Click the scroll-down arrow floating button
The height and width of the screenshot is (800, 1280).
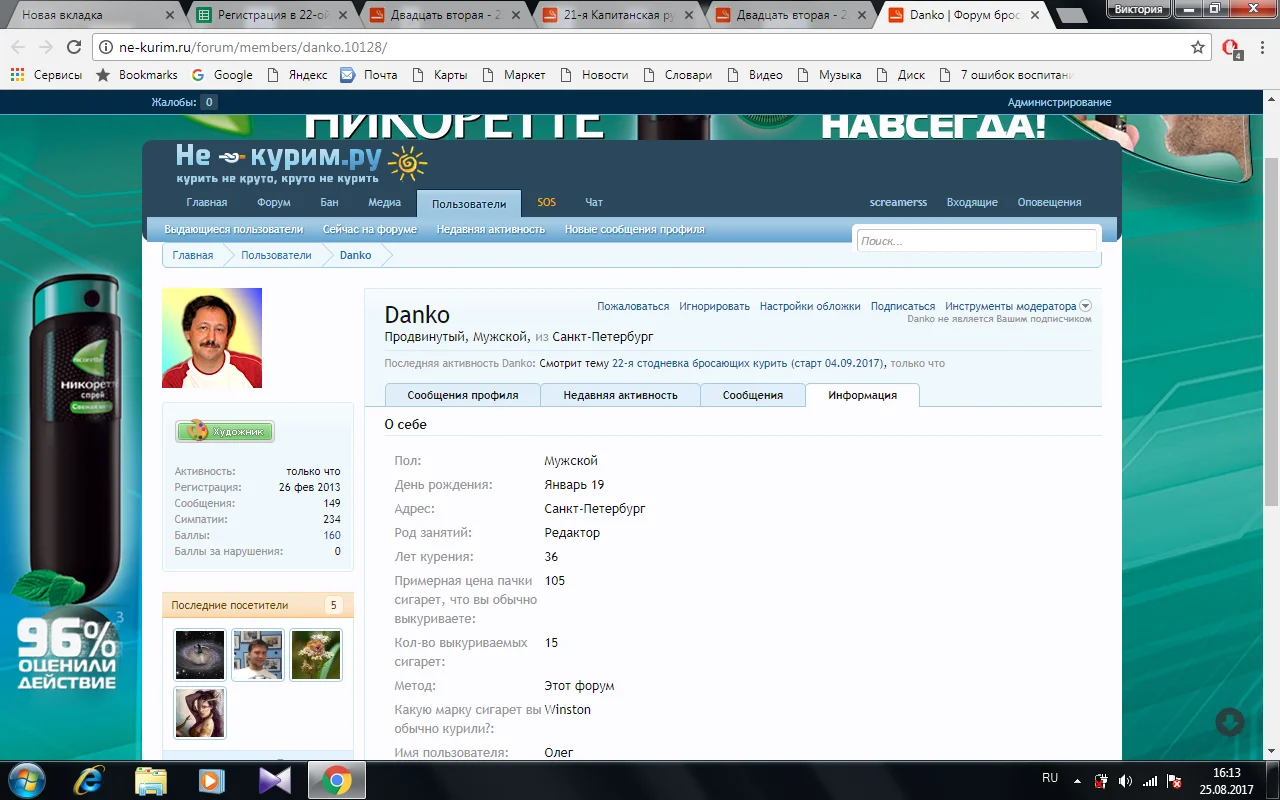coord(1229,722)
